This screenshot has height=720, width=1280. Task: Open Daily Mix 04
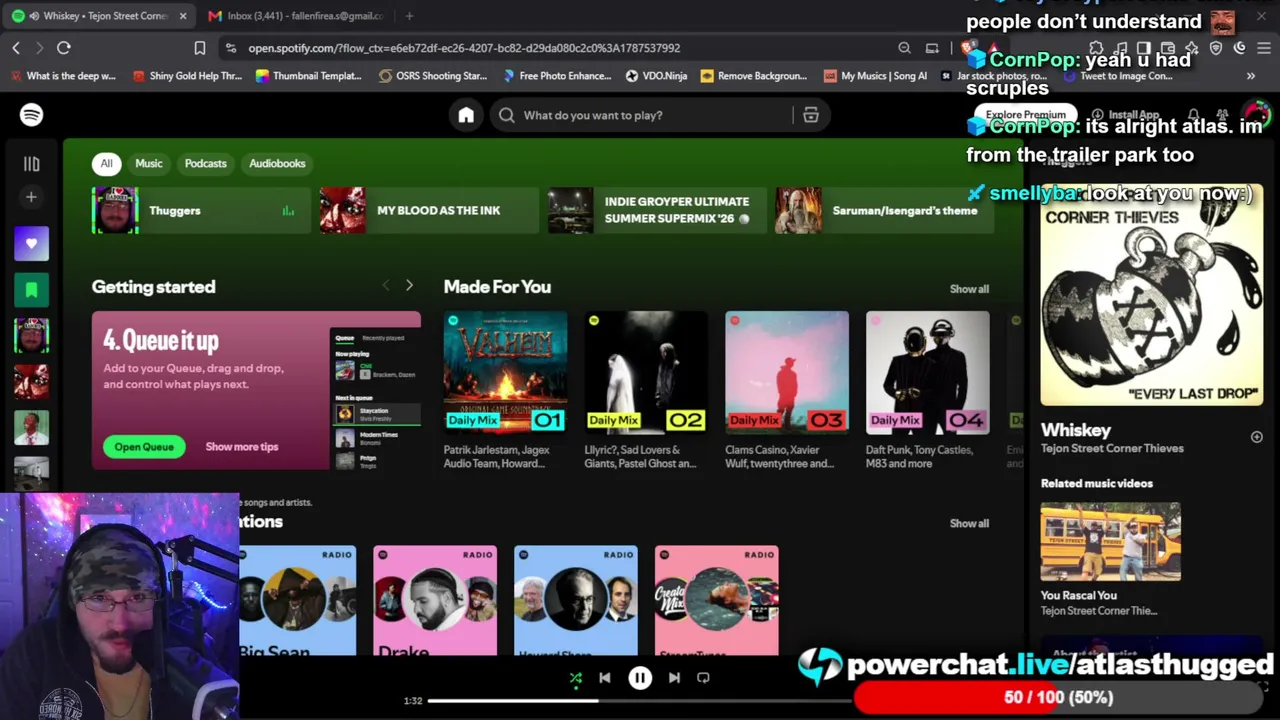(x=928, y=390)
